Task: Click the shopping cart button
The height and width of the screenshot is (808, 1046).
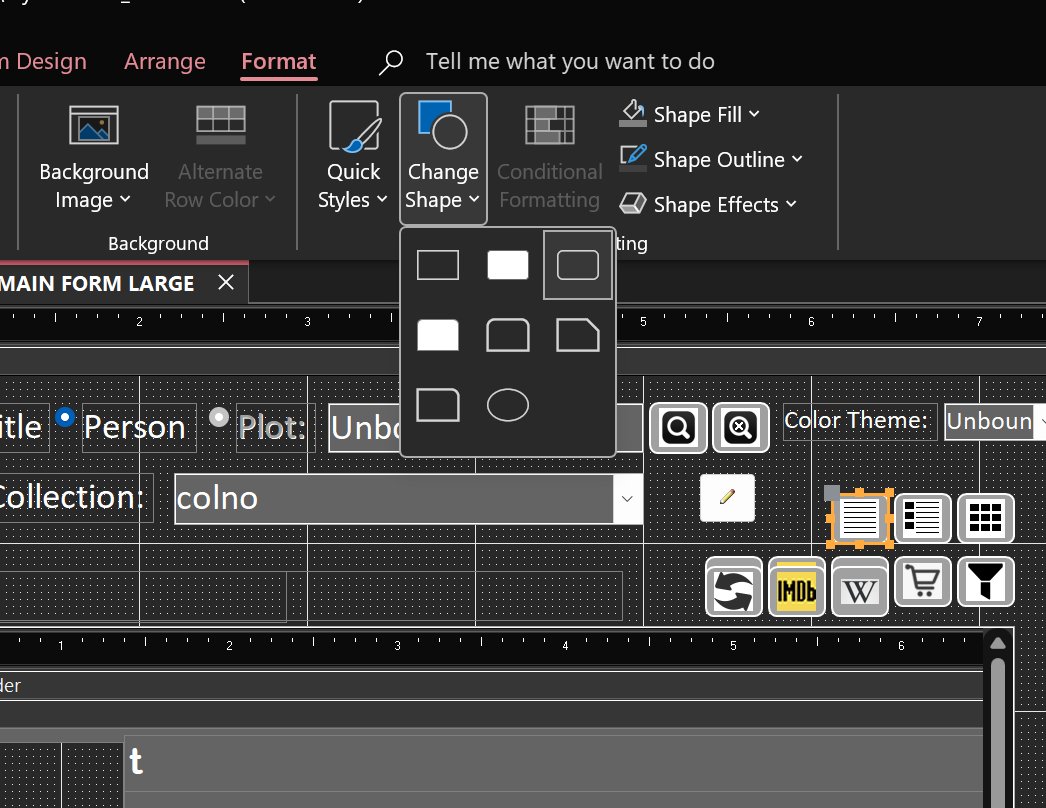Action: 923,582
